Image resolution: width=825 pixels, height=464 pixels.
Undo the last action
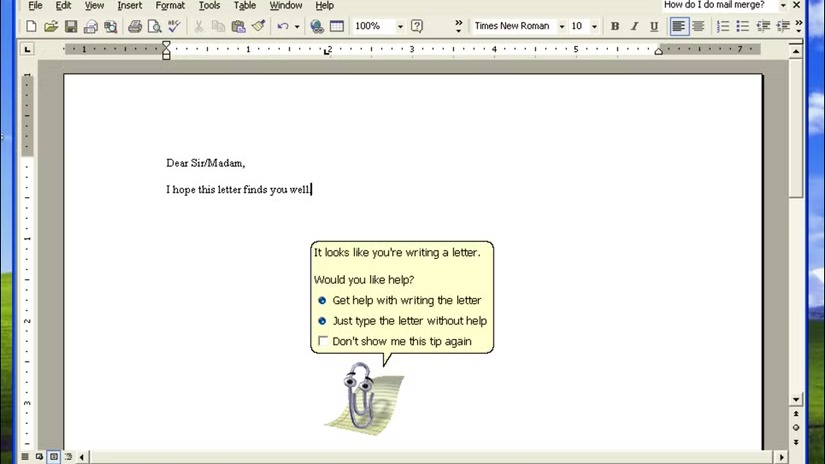tap(283, 26)
